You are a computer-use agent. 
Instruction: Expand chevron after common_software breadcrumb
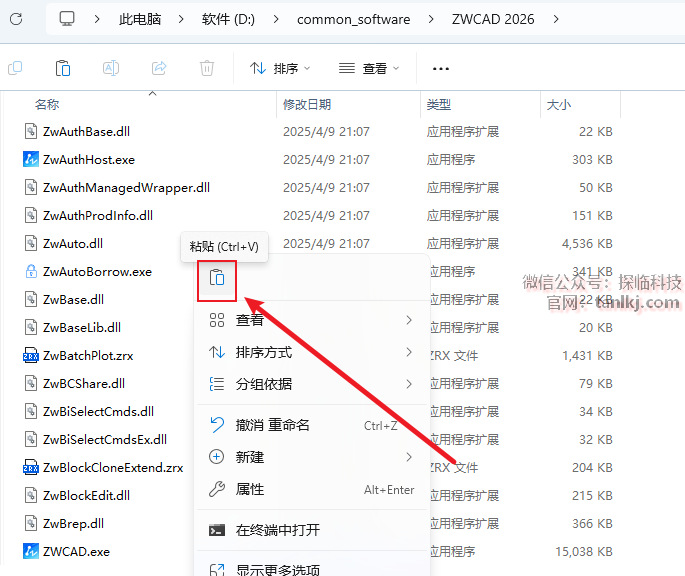point(431,19)
